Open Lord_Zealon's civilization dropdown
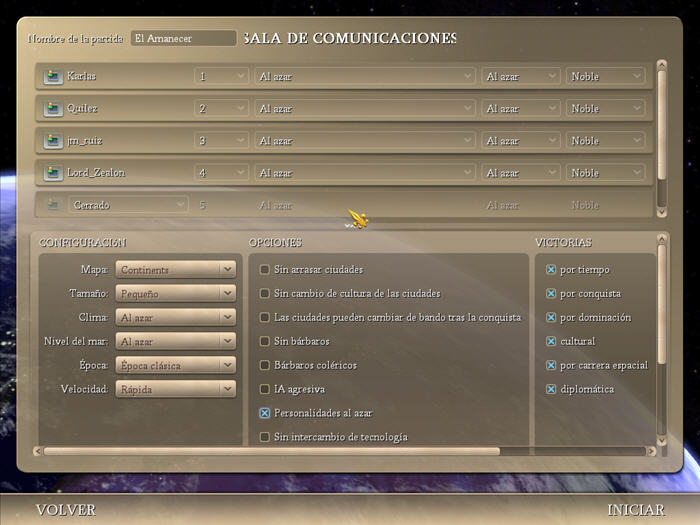 [x=364, y=173]
